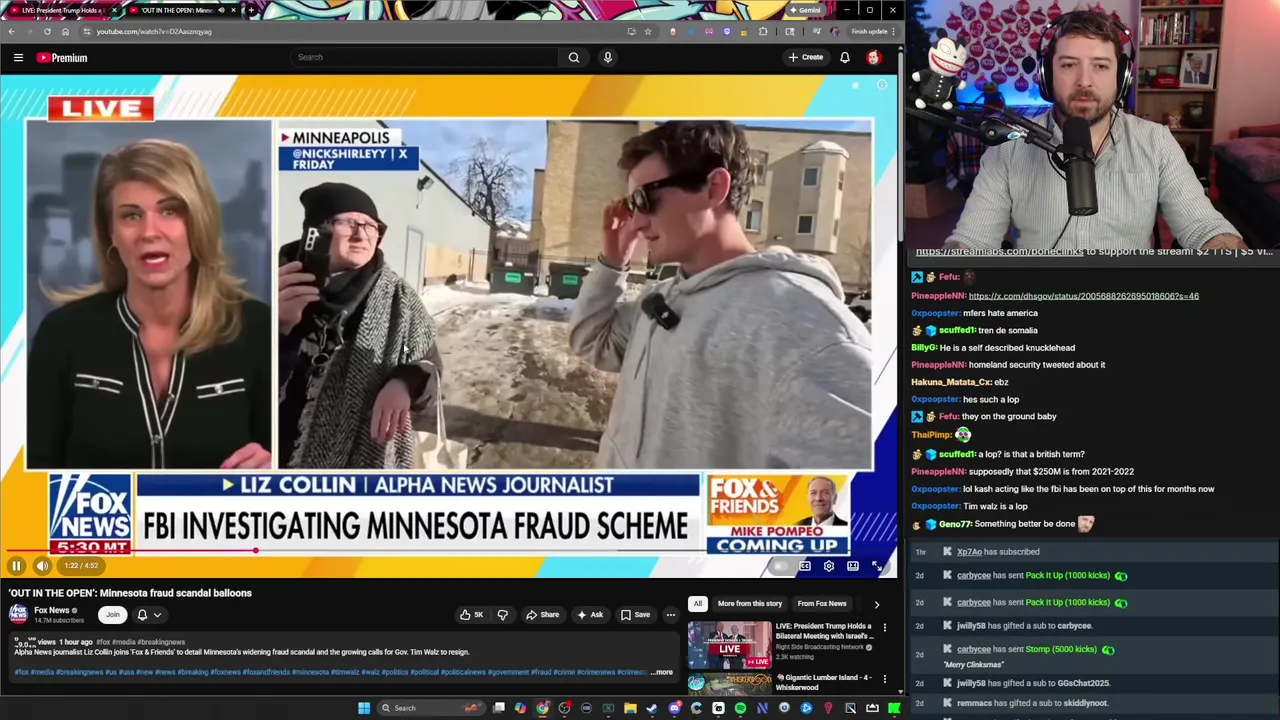This screenshot has height=720, width=1280.
Task: Enter full screen mode
Action: pyautogui.click(x=877, y=566)
